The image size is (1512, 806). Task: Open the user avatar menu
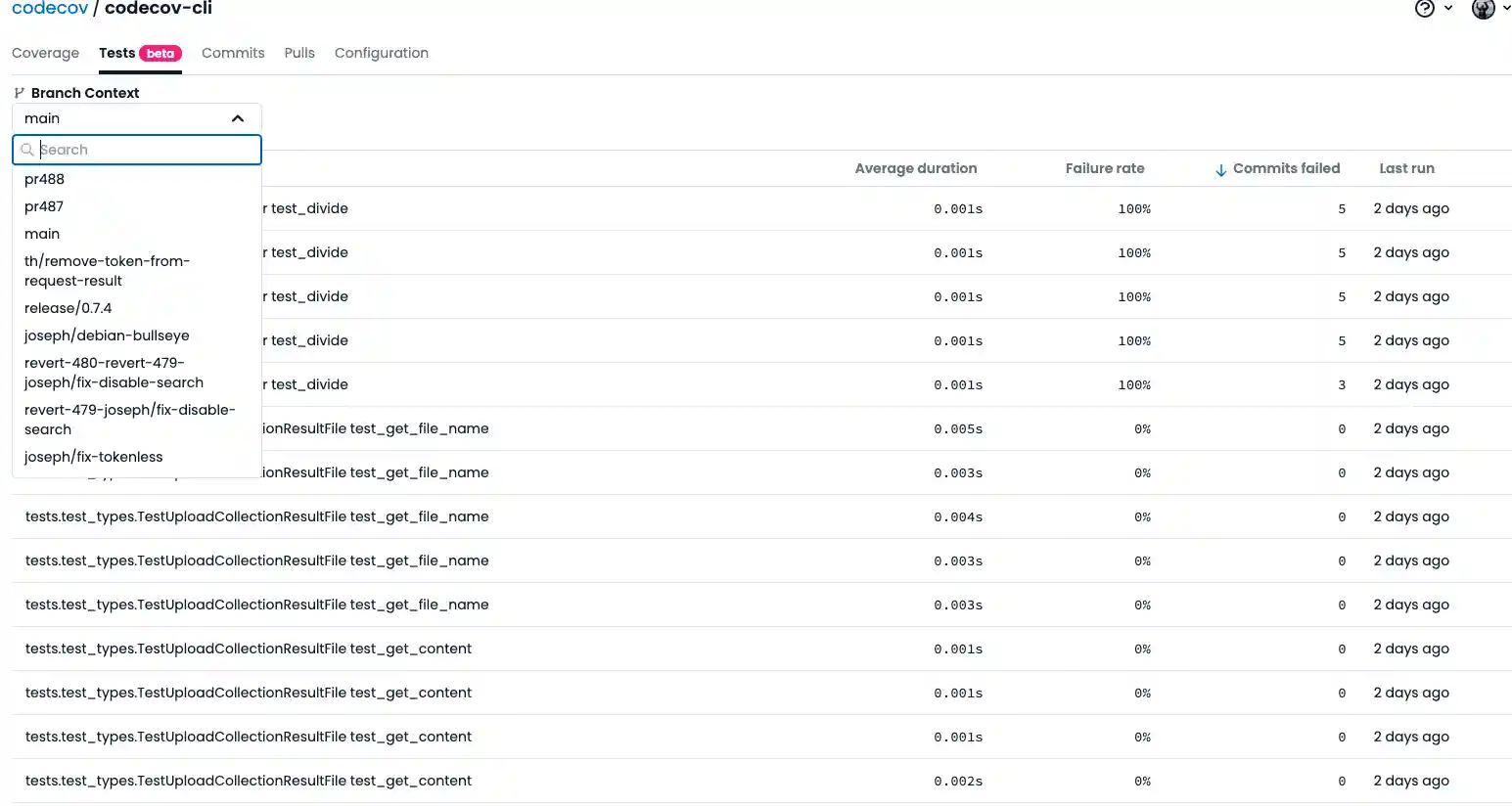[x=1484, y=9]
